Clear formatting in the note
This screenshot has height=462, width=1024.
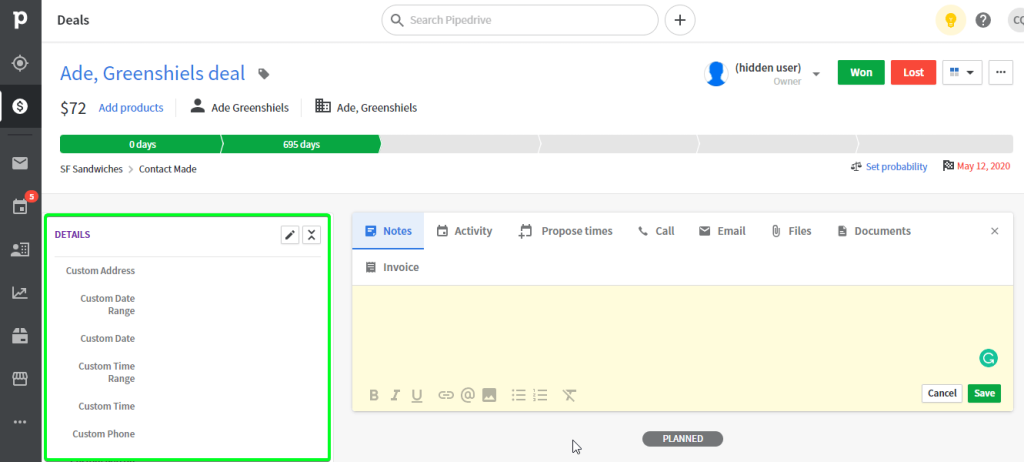click(569, 395)
